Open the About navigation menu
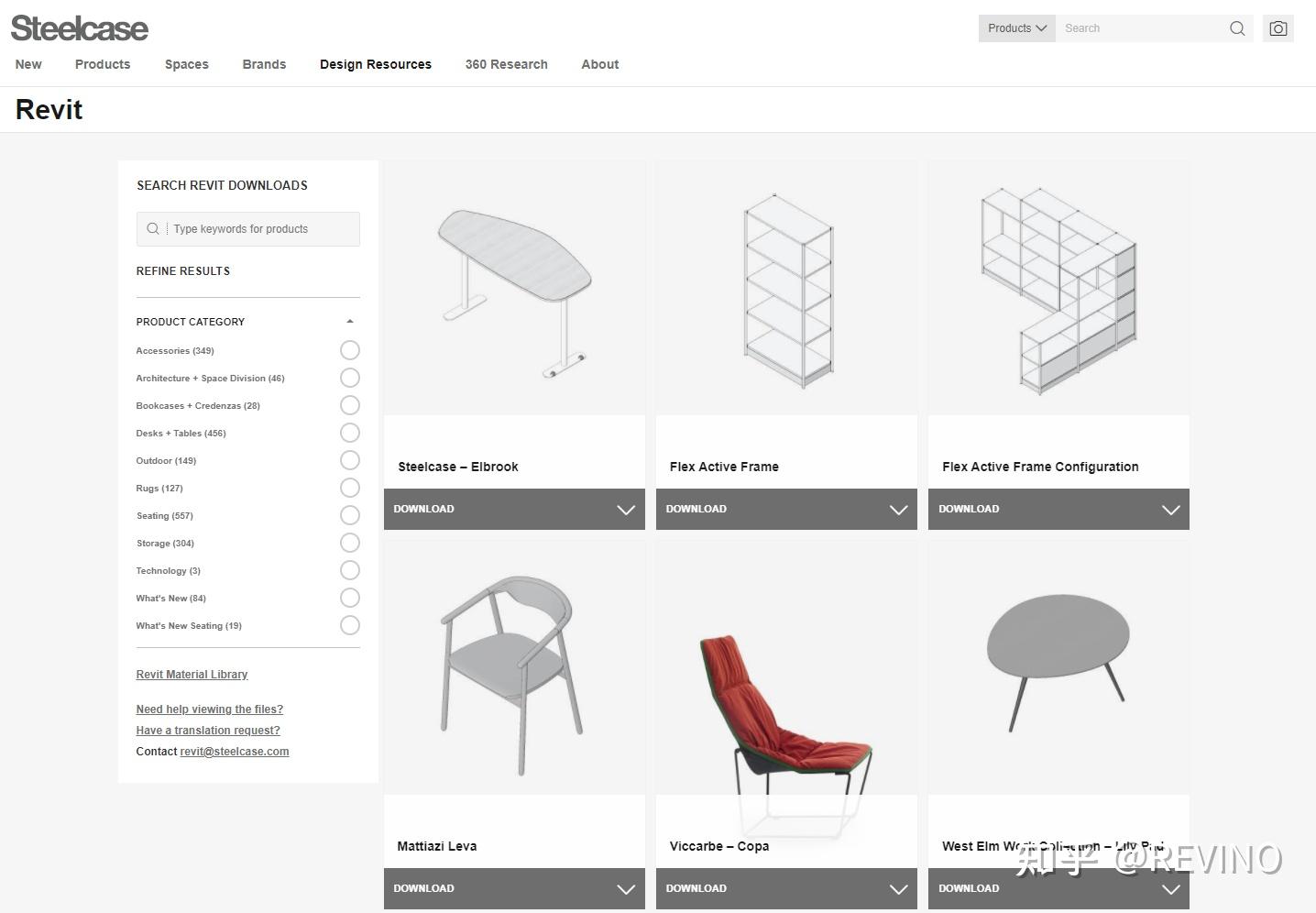 click(x=600, y=64)
